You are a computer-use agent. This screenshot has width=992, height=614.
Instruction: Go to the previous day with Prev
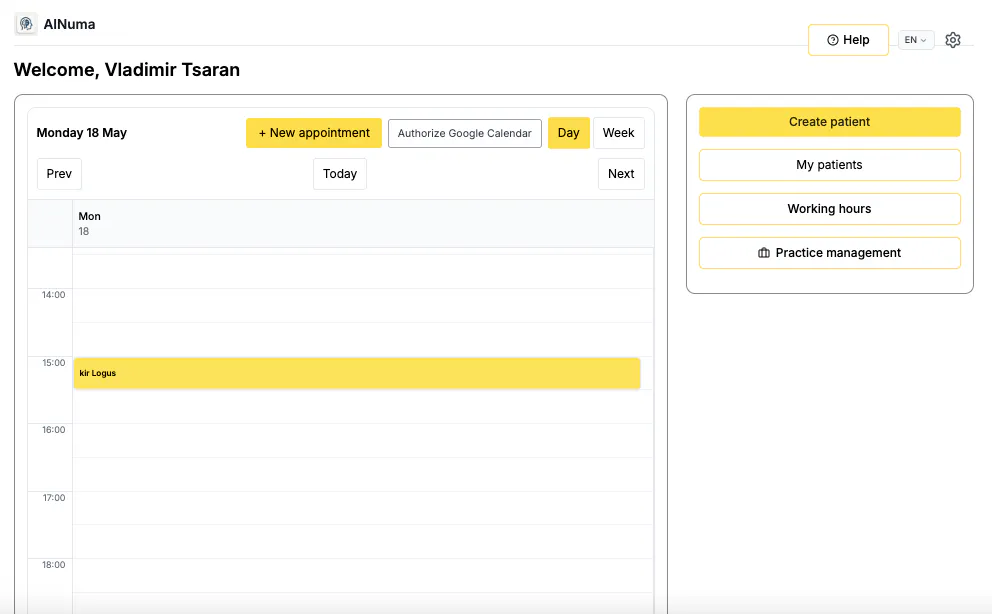[x=59, y=174]
